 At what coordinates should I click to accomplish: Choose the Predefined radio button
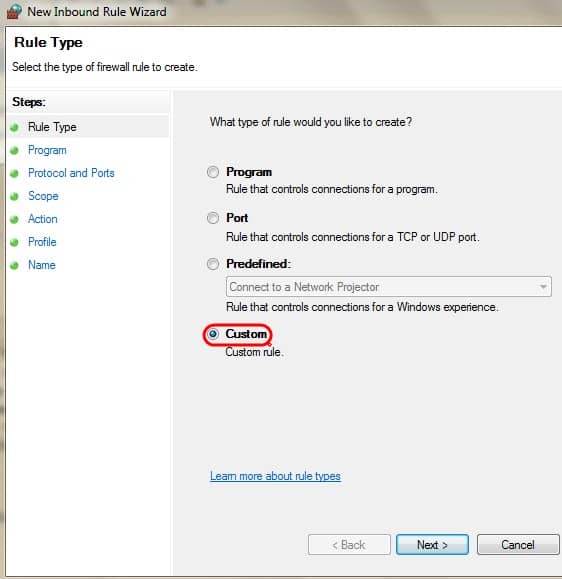coord(213,264)
